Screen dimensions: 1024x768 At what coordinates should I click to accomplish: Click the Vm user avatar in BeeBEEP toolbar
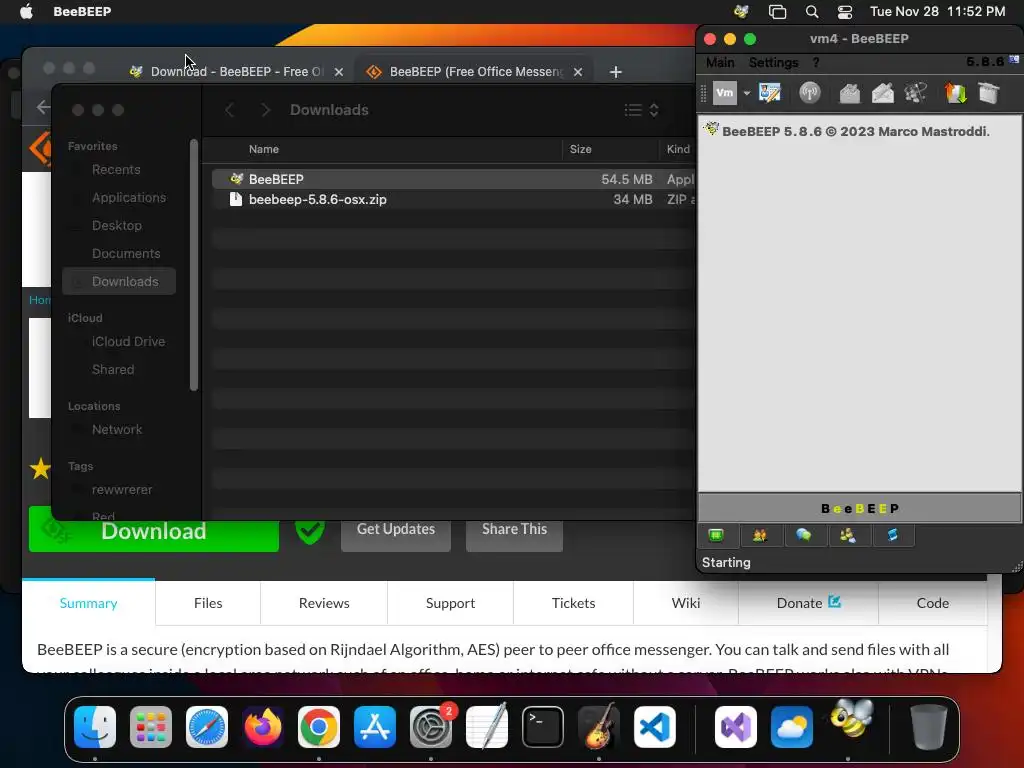[724, 93]
